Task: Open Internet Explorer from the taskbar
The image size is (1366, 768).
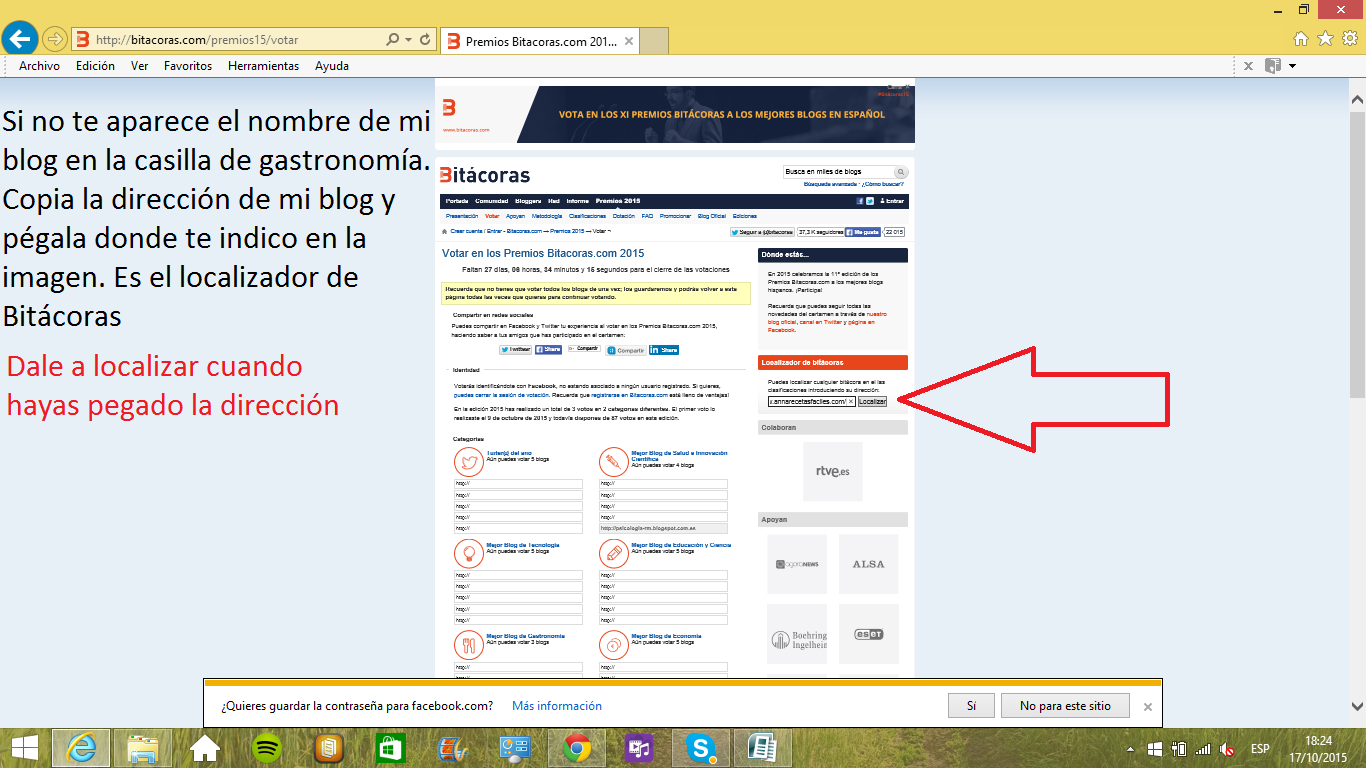Action: click(x=81, y=747)
